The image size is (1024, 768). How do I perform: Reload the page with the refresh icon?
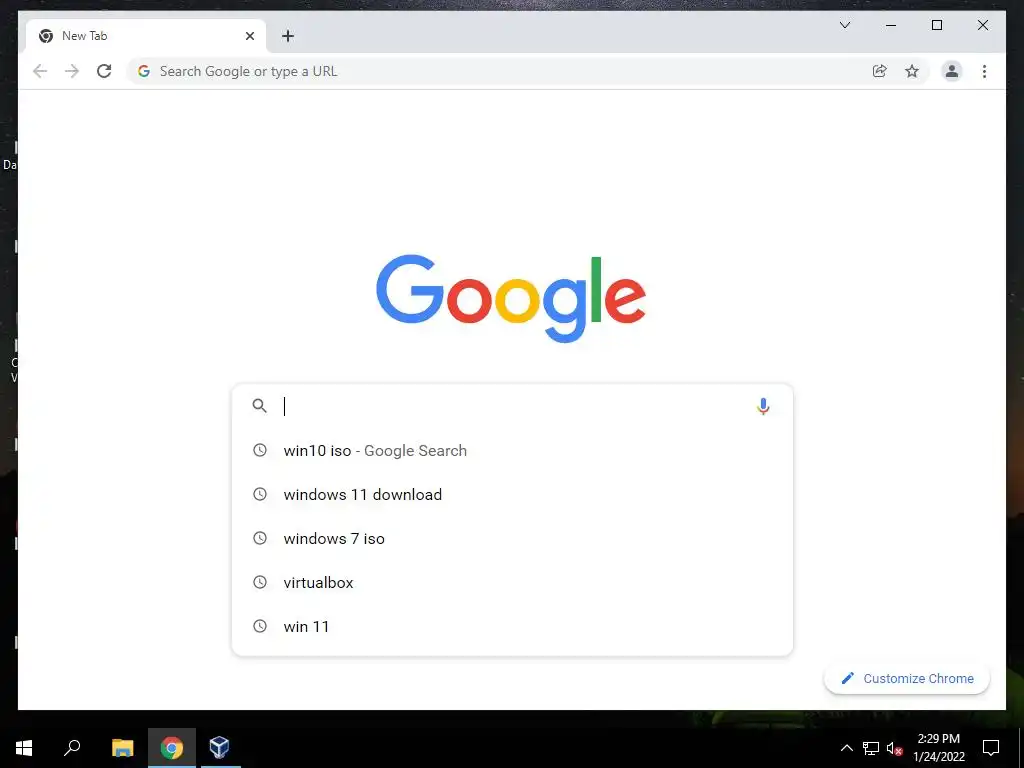(104, 71)
